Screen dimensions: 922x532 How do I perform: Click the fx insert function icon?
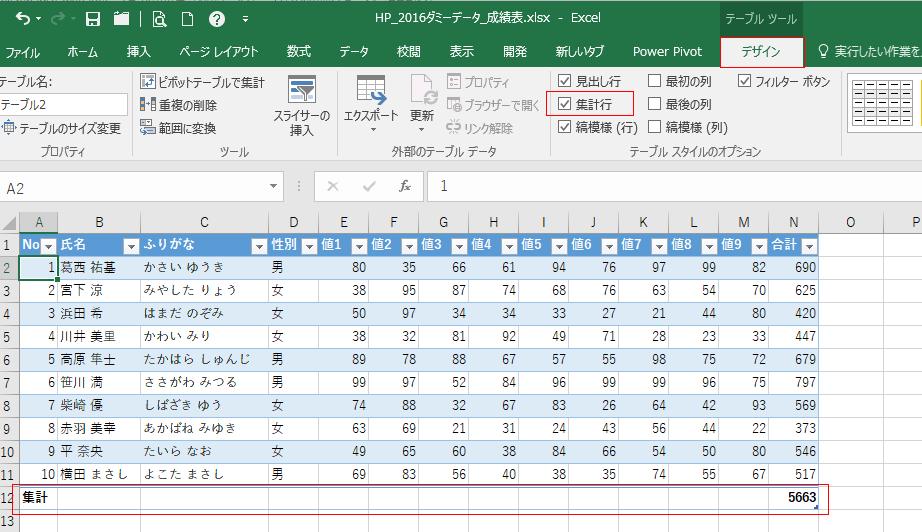404,186
